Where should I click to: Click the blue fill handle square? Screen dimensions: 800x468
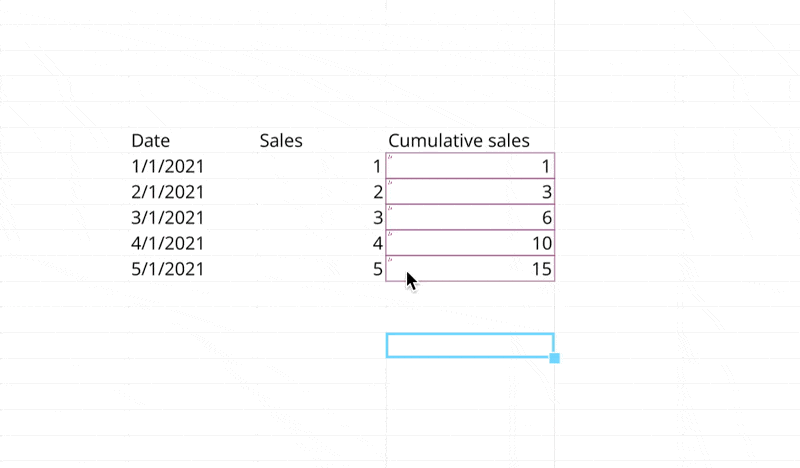(555, 358)
